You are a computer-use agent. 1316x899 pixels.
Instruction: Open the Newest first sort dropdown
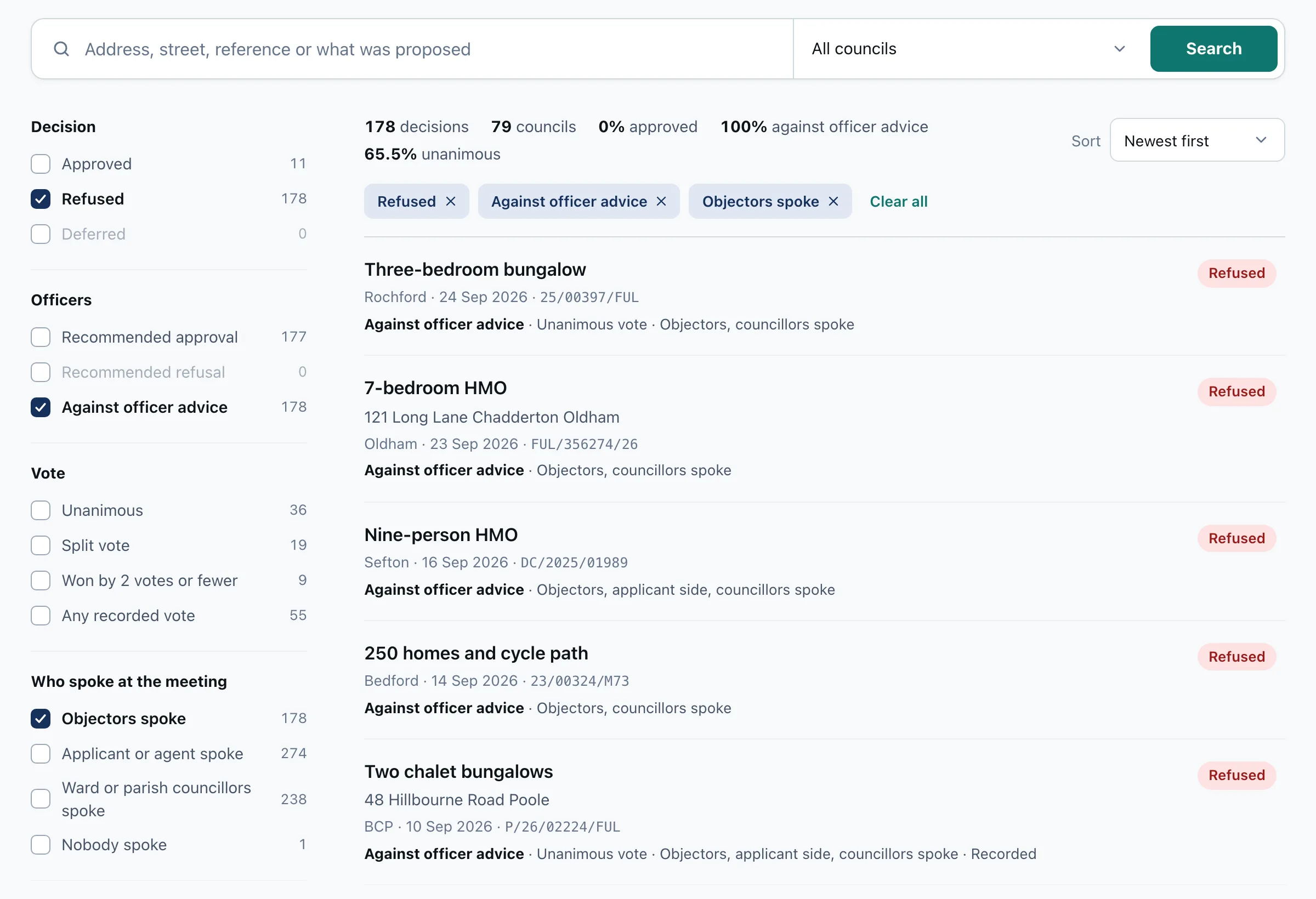pos(1197,140)
